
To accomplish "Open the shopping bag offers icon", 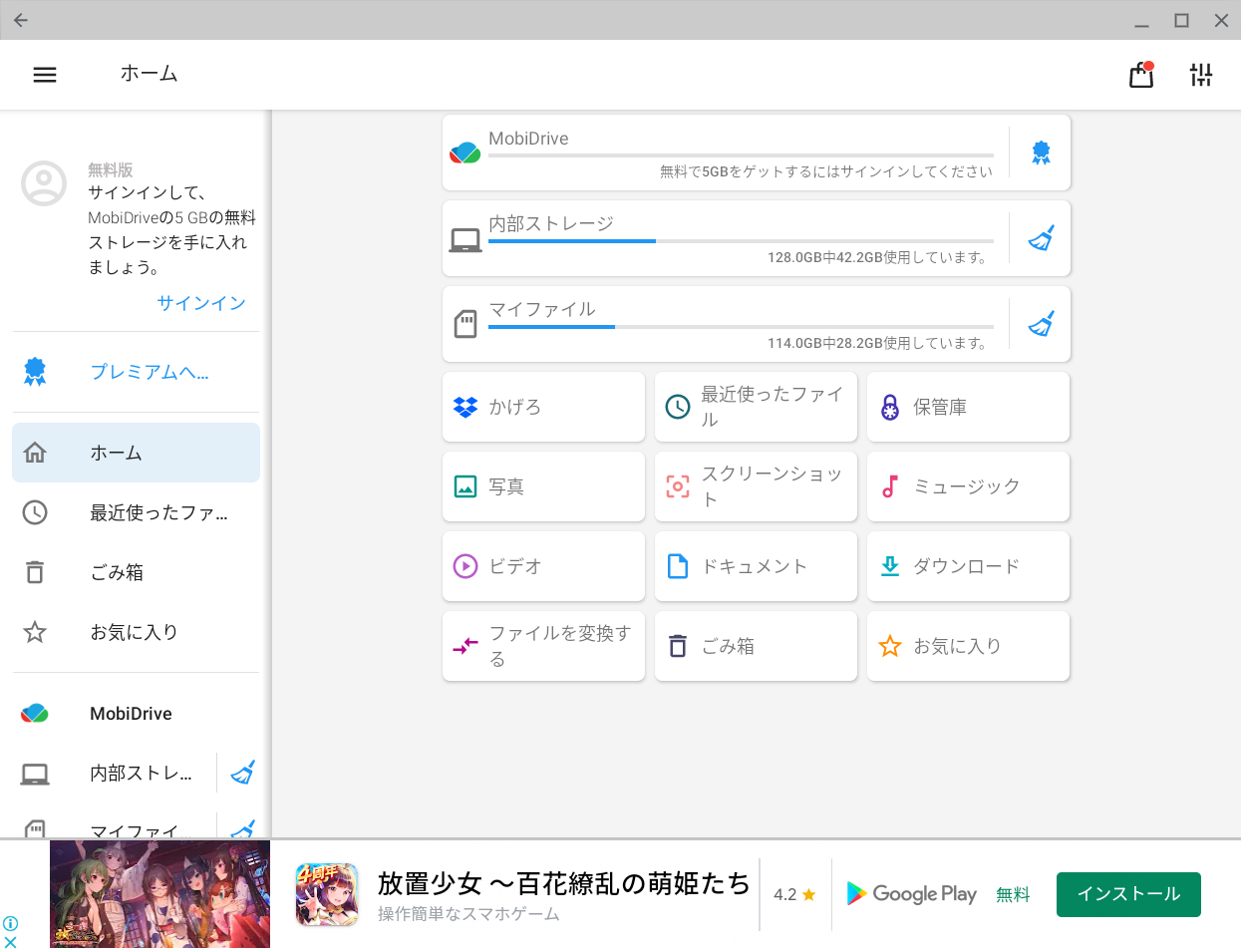I will (1141, 75).
